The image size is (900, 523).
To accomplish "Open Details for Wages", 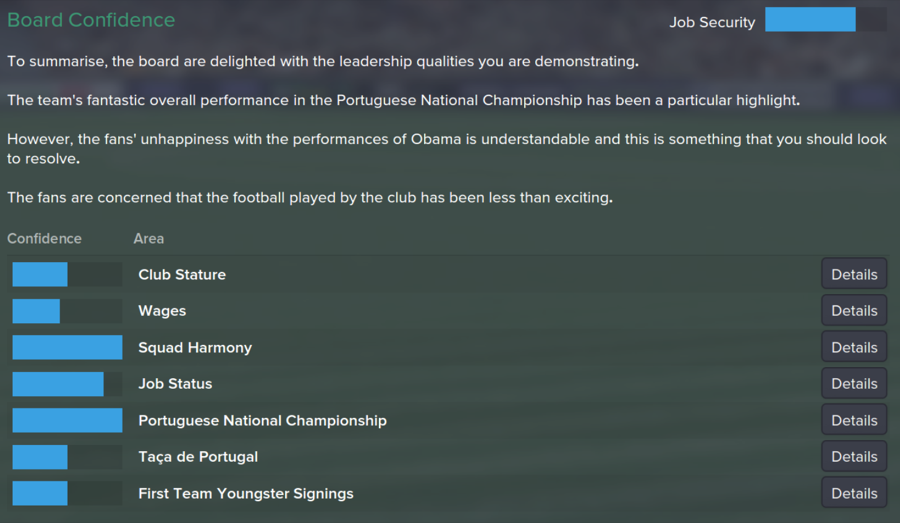I will (854, 311).
